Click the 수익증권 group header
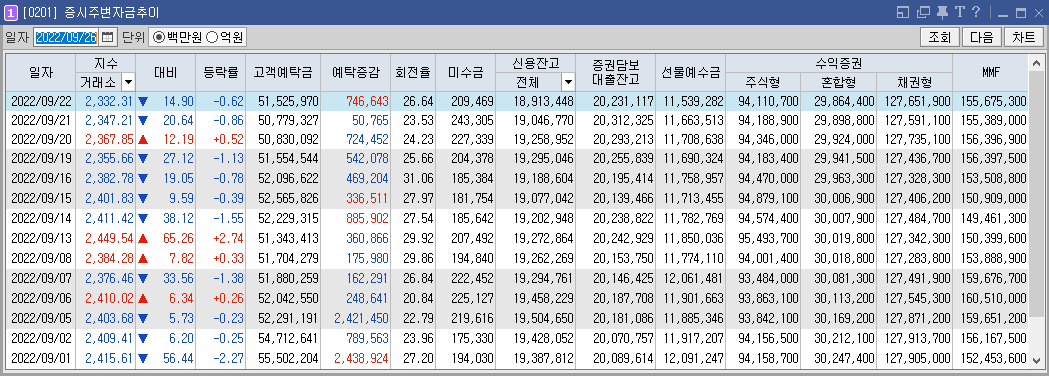The height and width of the screenshot is (376, 1049). 839,64
